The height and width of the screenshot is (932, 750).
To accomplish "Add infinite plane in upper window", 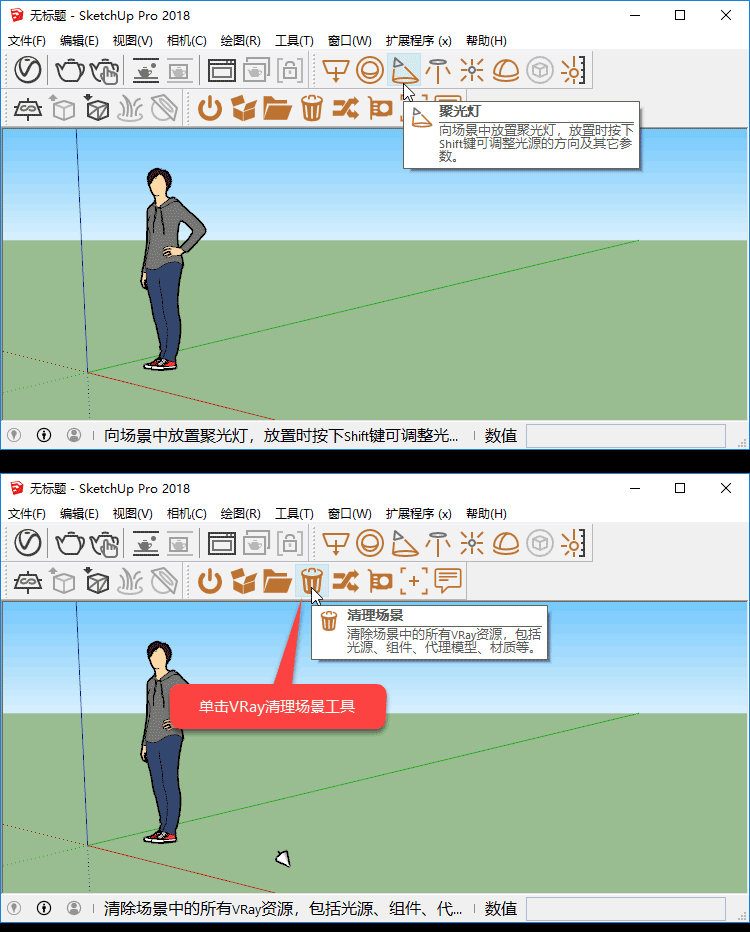I will [28, 109].
